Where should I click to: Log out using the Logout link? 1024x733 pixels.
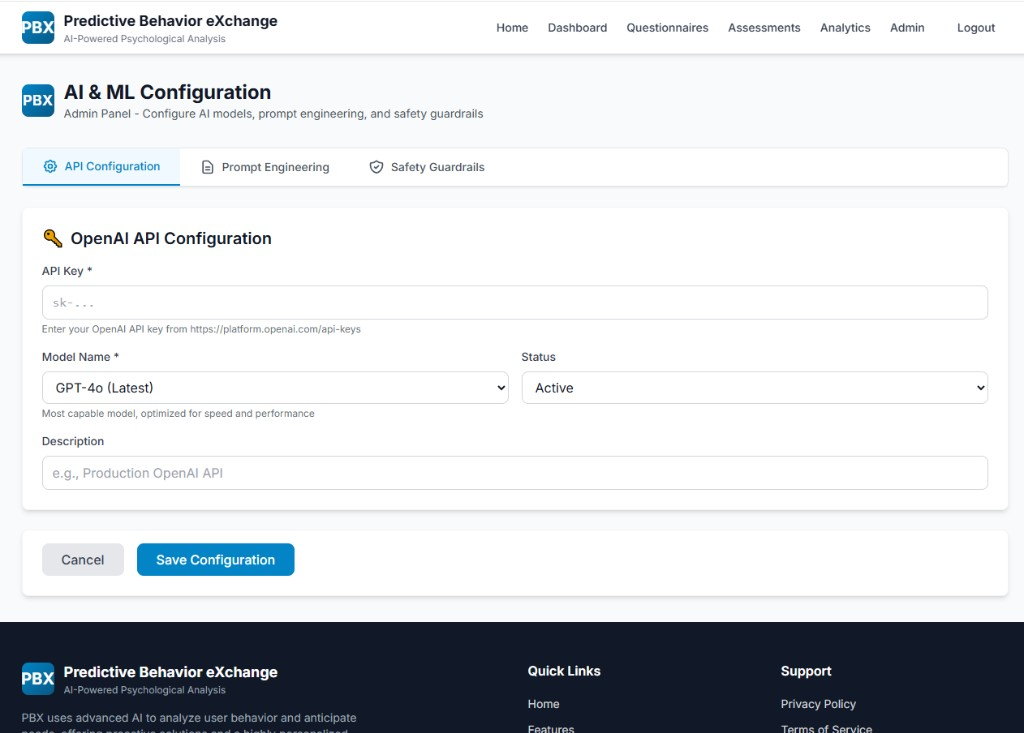[x=976, y=27]
